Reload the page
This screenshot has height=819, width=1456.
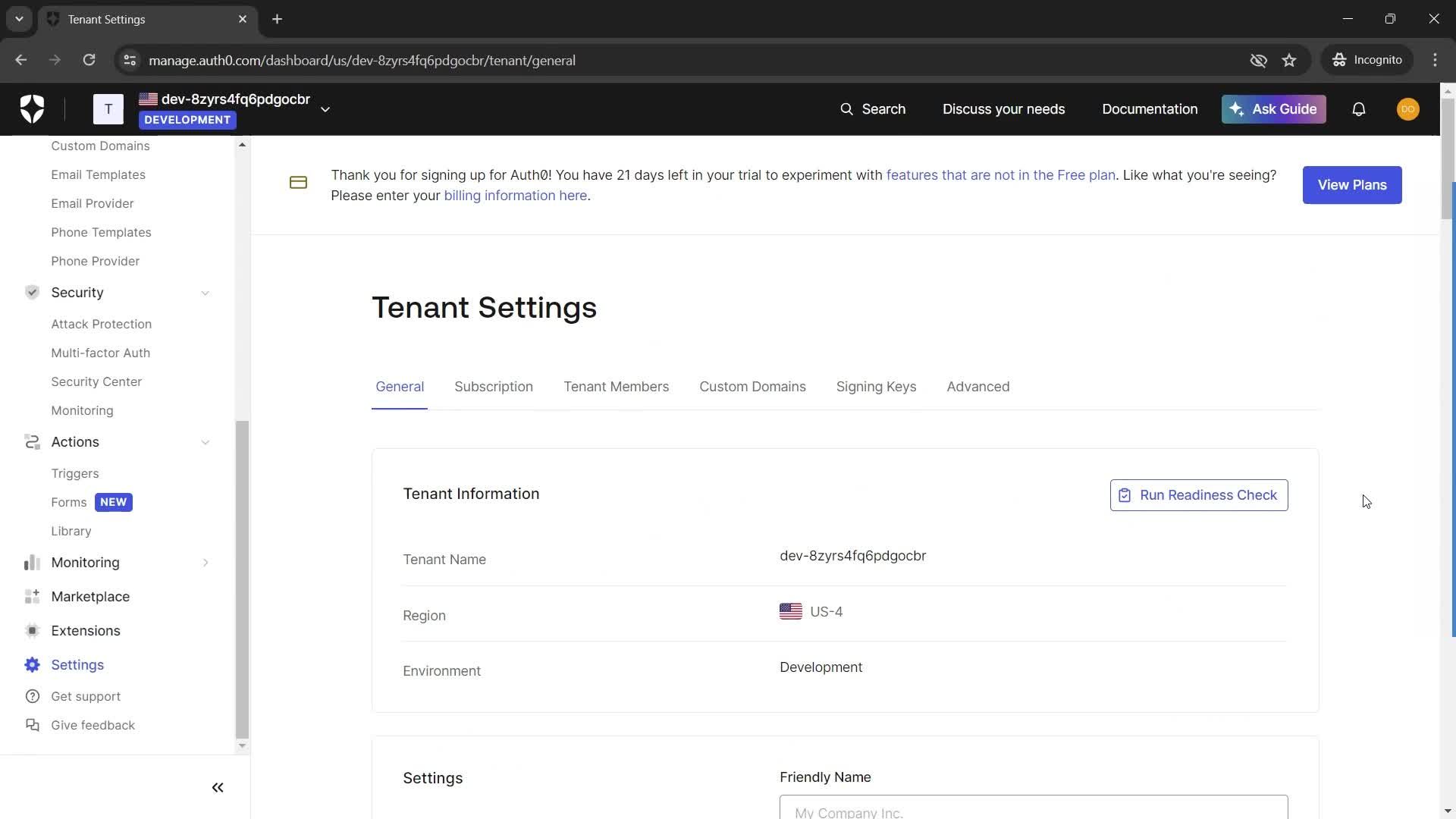pyautogui.click(x=89, y=60)
